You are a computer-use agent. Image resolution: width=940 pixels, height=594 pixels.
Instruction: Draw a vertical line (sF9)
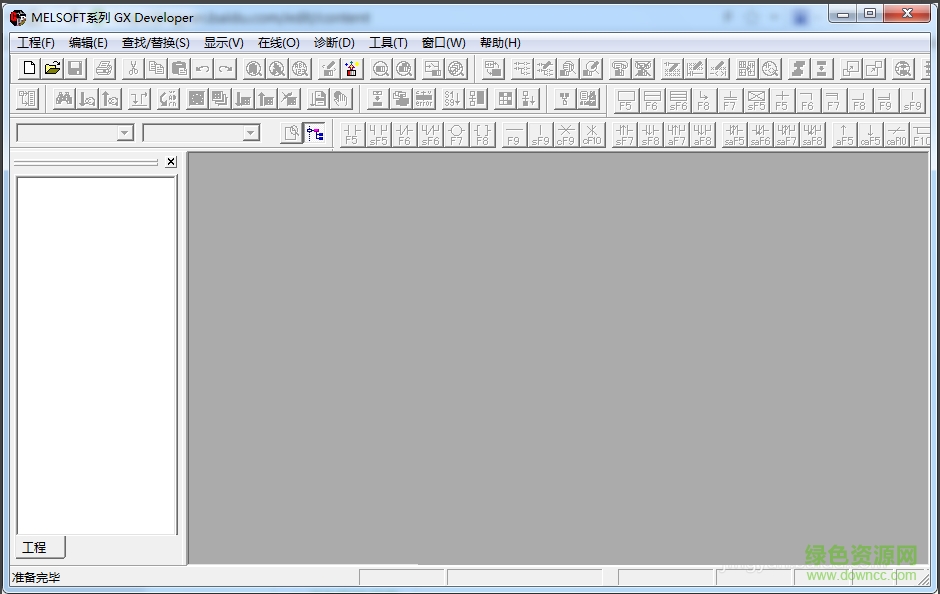click(x=538, y=134)
